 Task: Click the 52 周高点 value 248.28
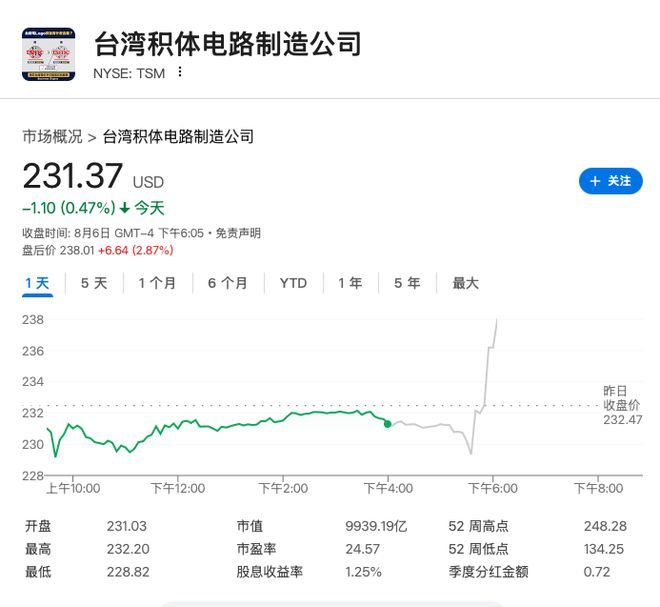605,526
